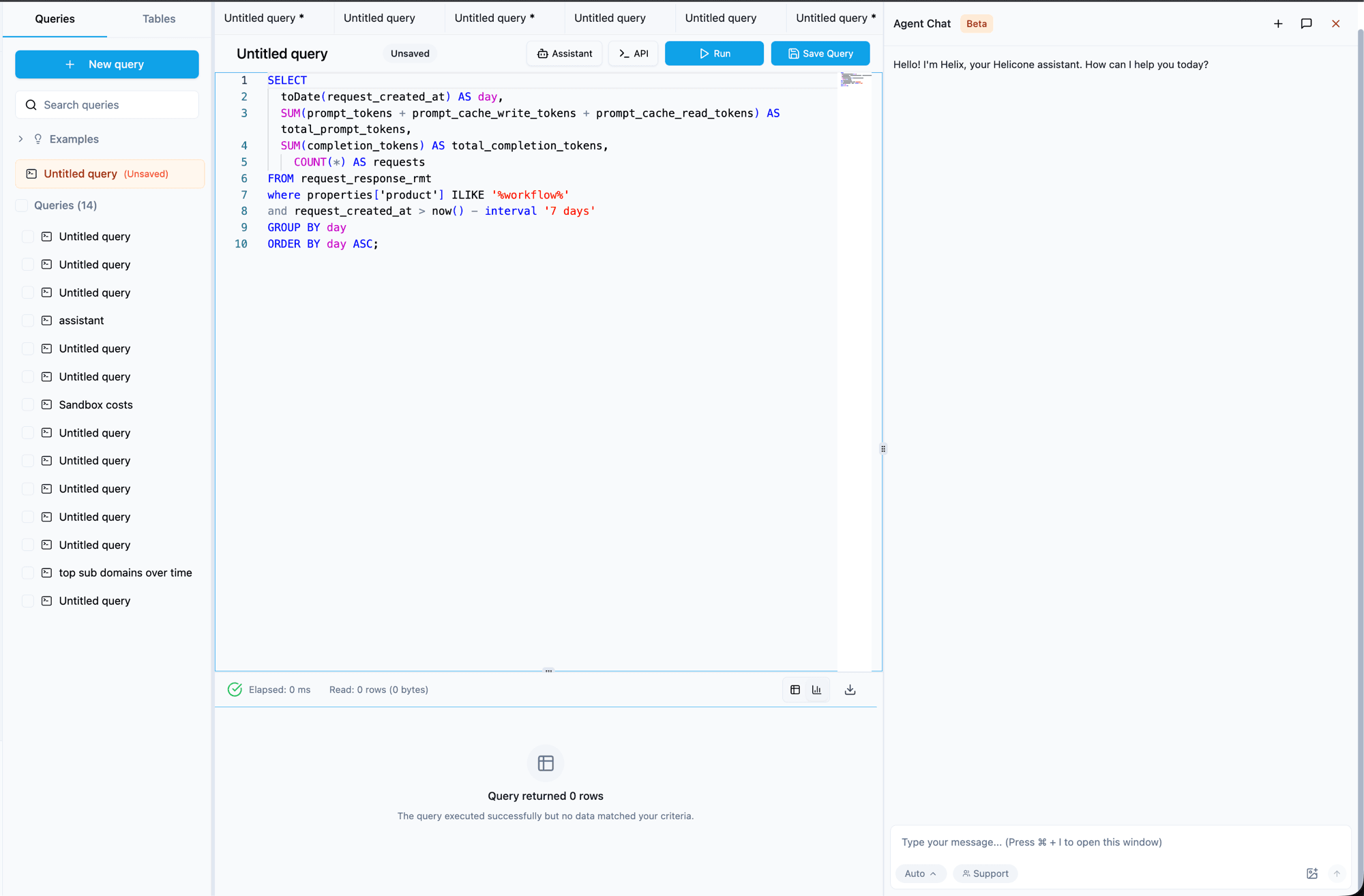Click the Untitled query title heading
Screen dimensions: 1364x896
click(x=282, y=54)
